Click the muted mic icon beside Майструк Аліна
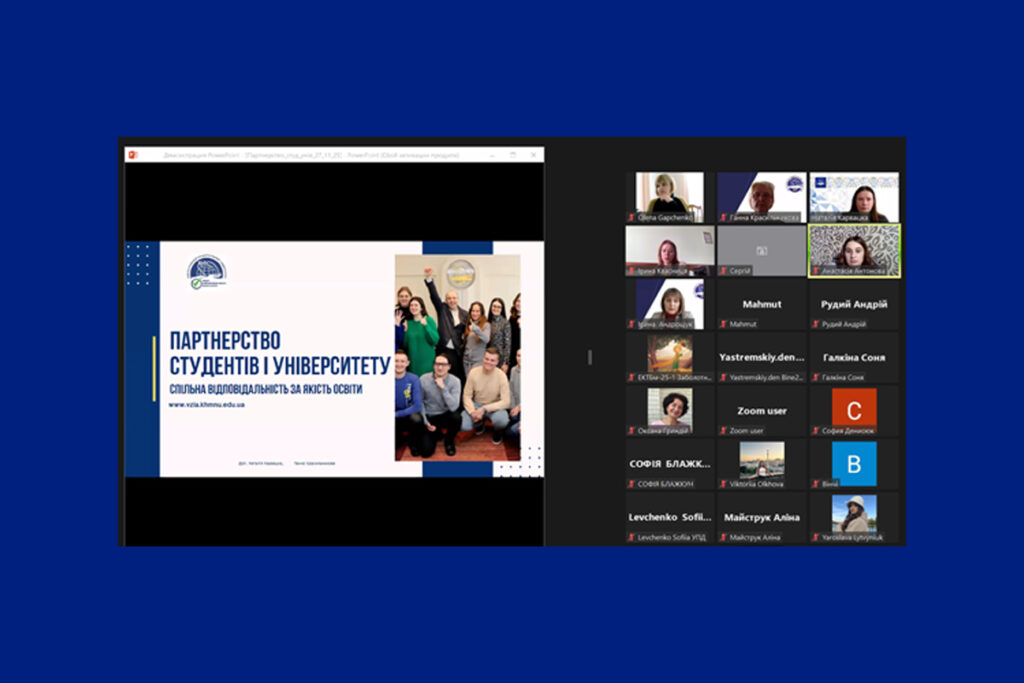Viewport: 1024px width, 683px height. click(x=722, y=537)
